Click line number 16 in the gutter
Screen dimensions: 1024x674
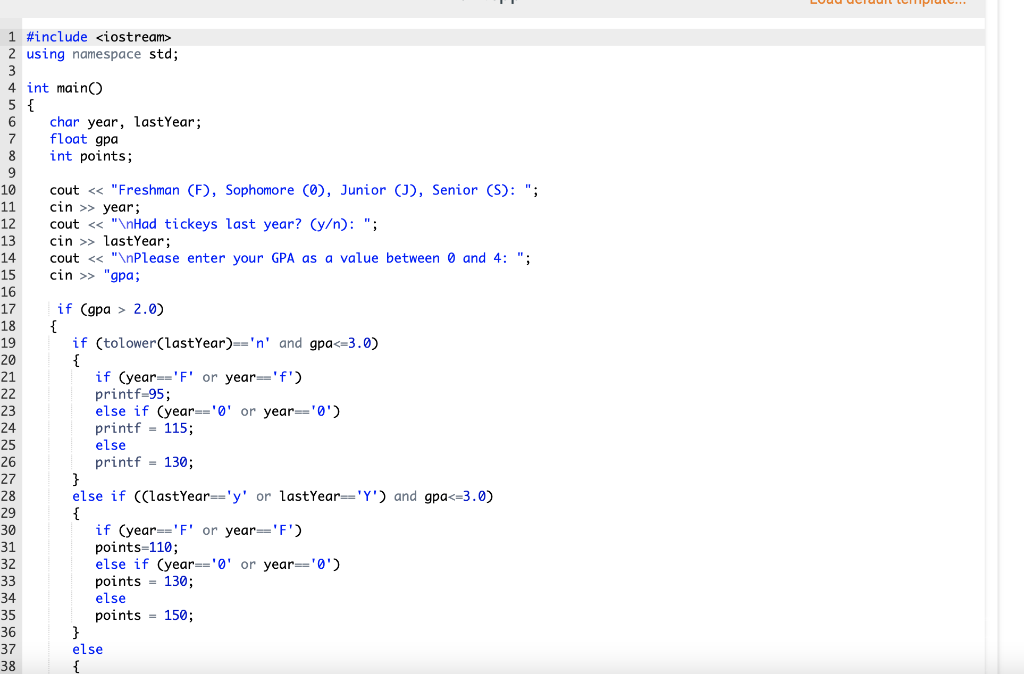tap(8, 292)
